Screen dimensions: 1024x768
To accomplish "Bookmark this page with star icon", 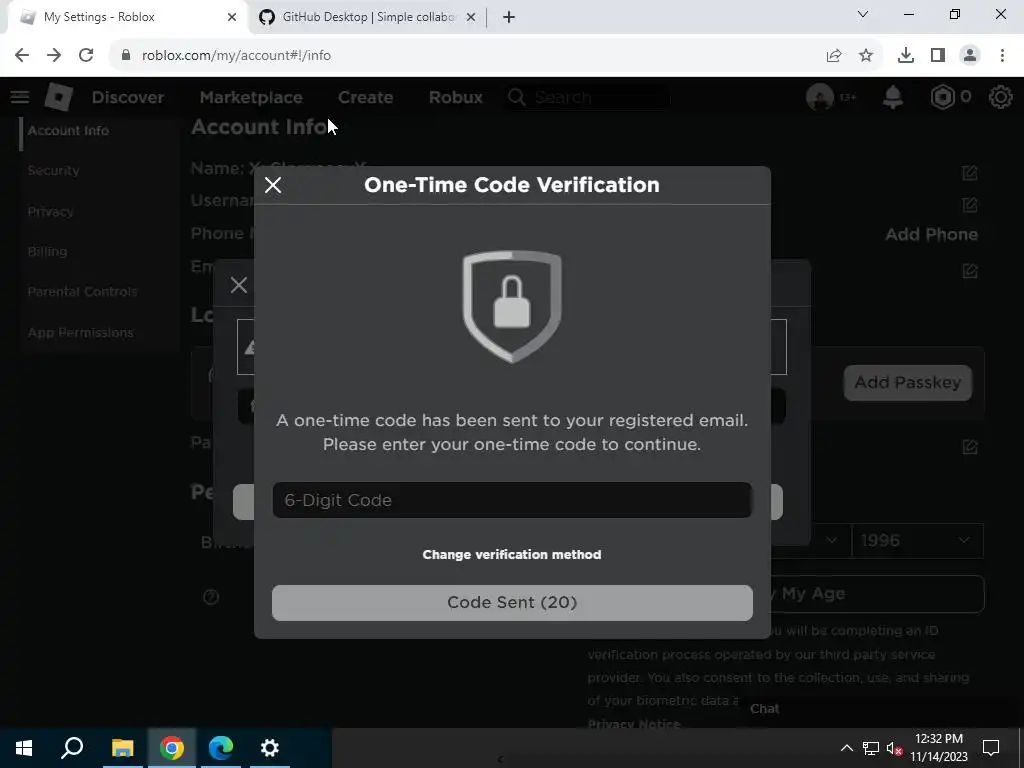I will point(866,56).
